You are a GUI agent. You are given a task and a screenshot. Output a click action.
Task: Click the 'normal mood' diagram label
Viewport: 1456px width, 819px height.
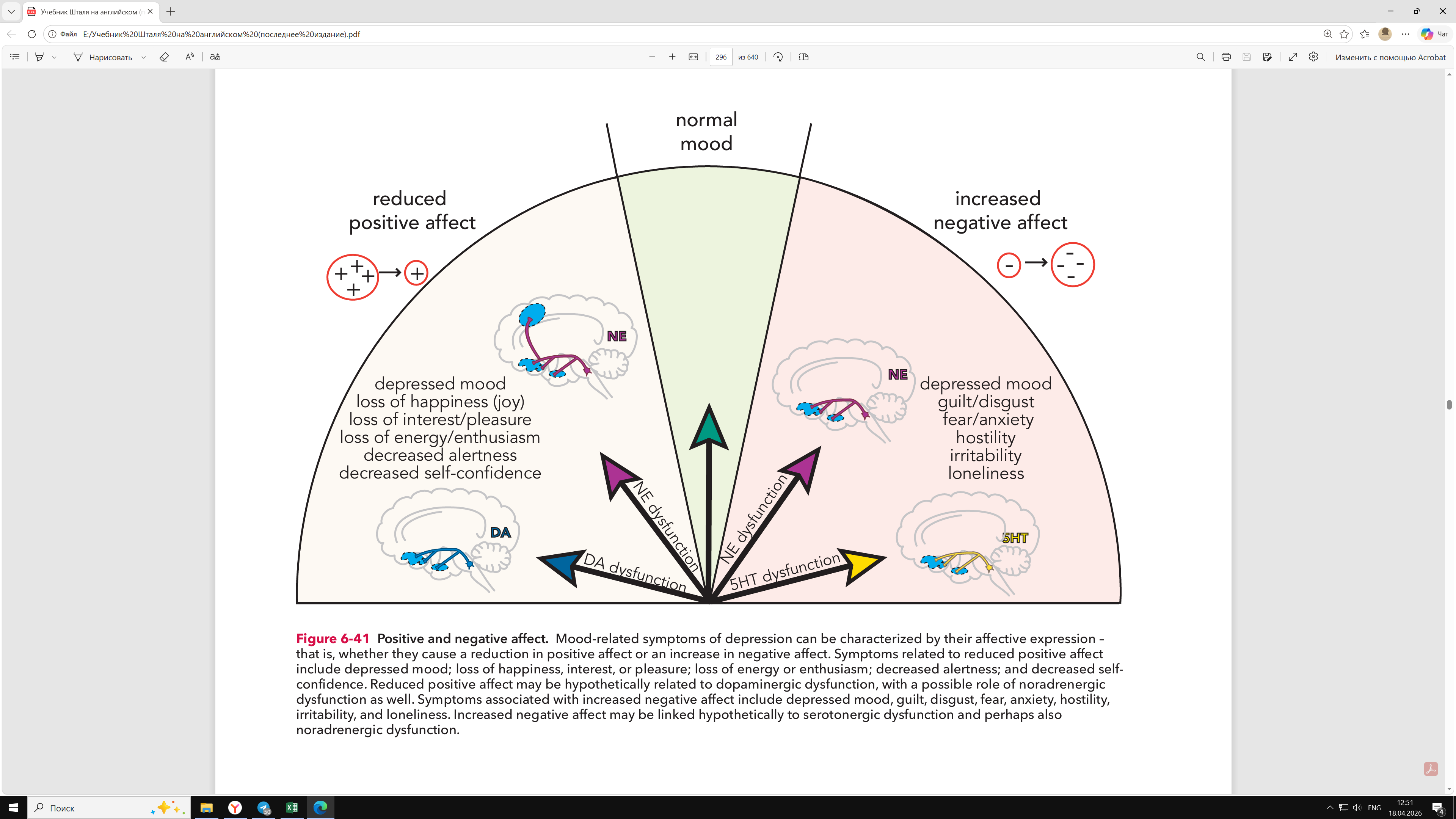coord(706,131)
